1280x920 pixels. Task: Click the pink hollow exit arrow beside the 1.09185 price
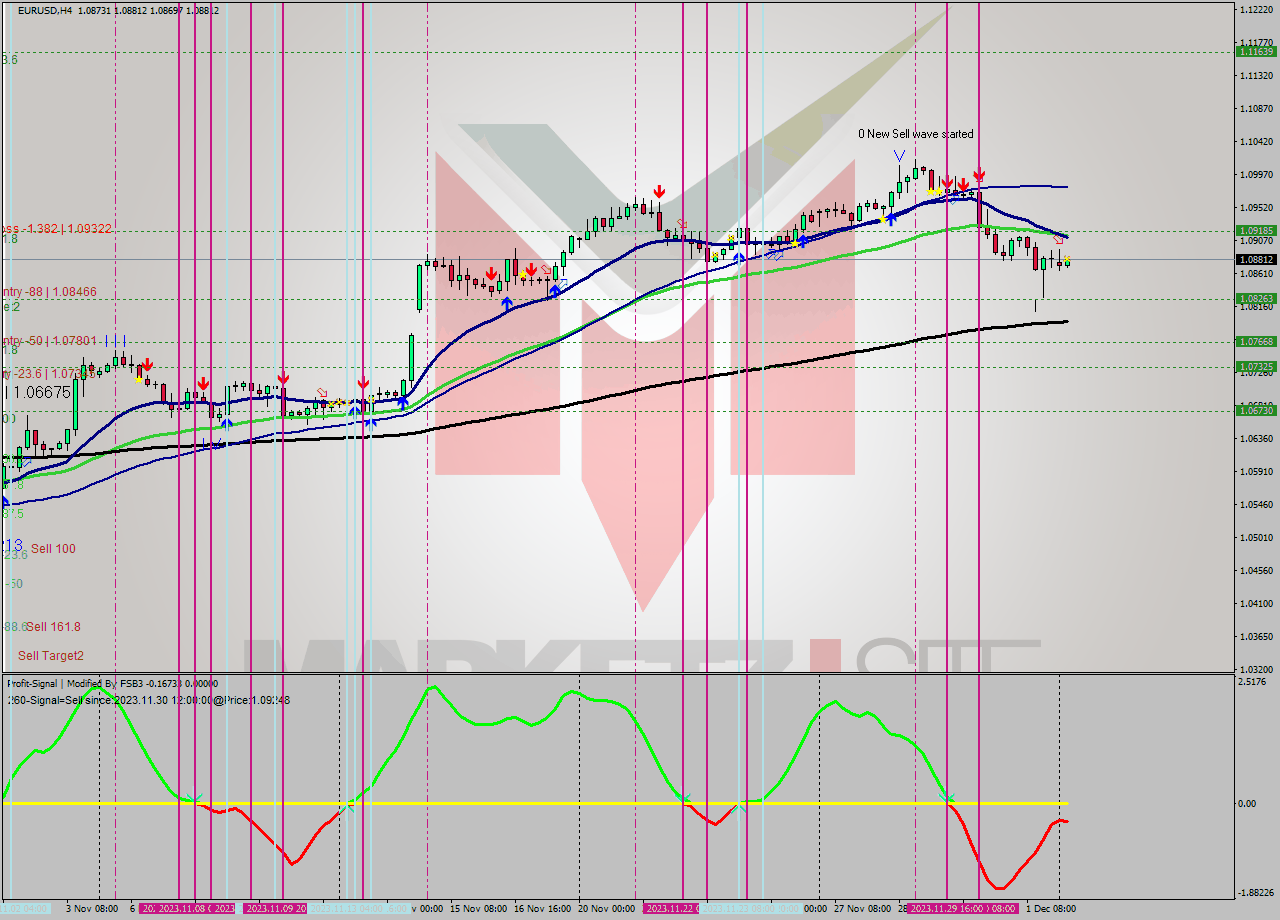1058,238
